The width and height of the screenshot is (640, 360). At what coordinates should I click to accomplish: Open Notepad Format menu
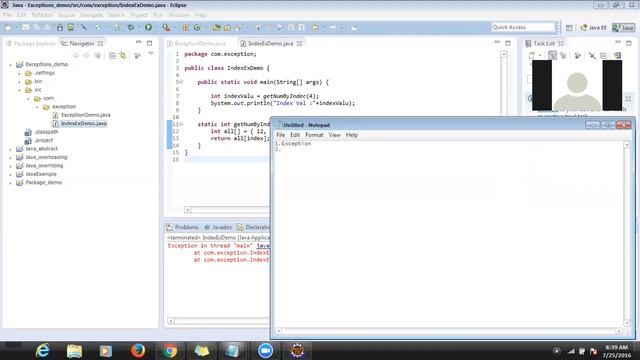(x=314, y=135)
